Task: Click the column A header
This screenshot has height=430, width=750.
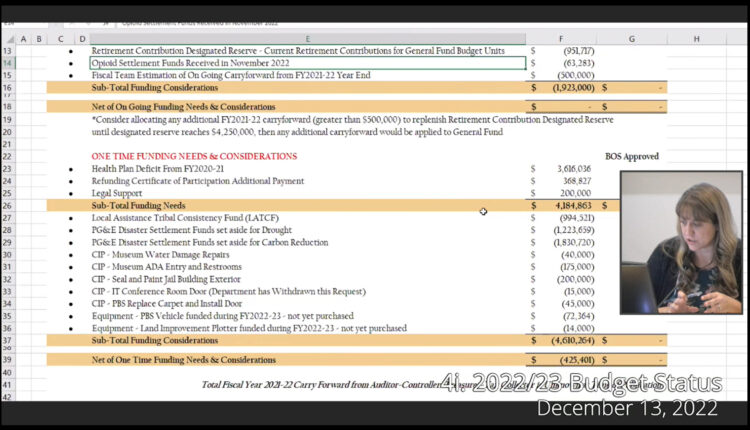Action: (x=23, y=38)
